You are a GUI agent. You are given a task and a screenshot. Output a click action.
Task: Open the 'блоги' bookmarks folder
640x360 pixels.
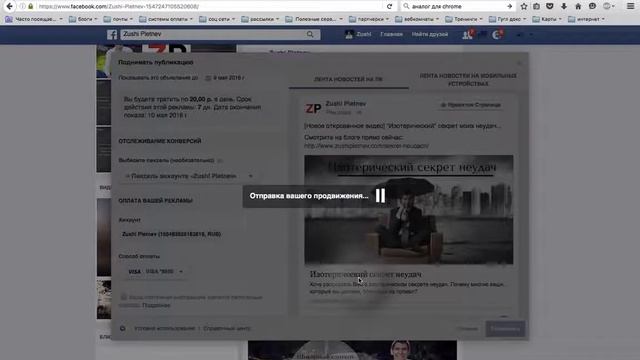(x=84, y=19)
